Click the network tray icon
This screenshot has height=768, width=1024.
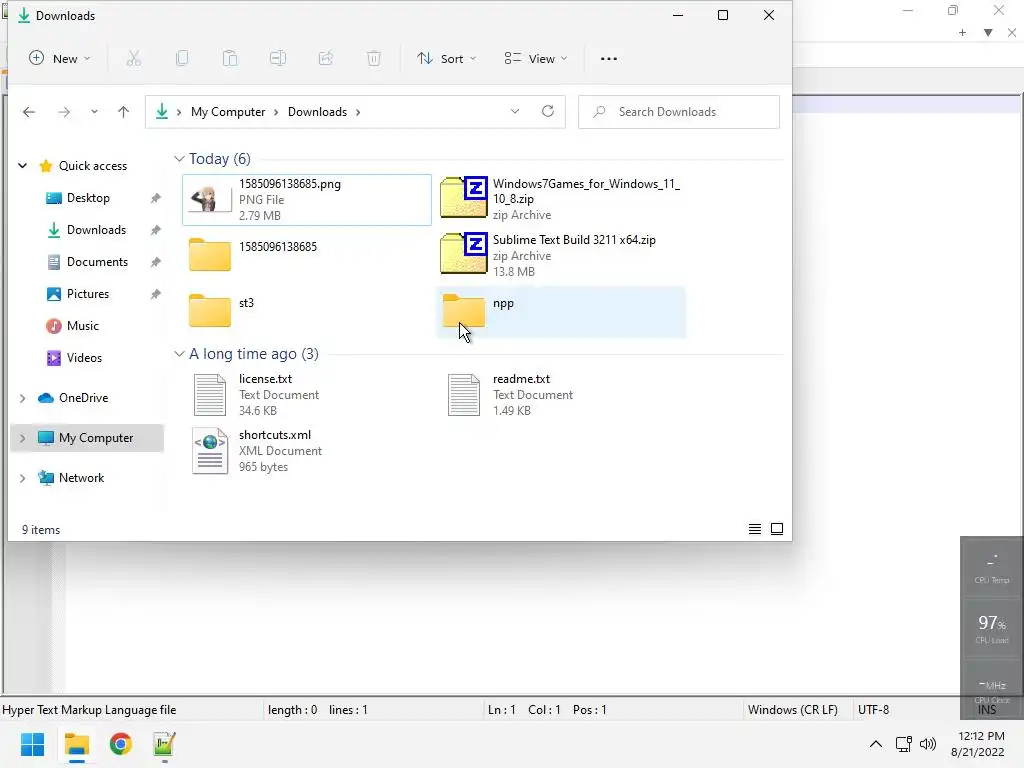pos(904,744)
